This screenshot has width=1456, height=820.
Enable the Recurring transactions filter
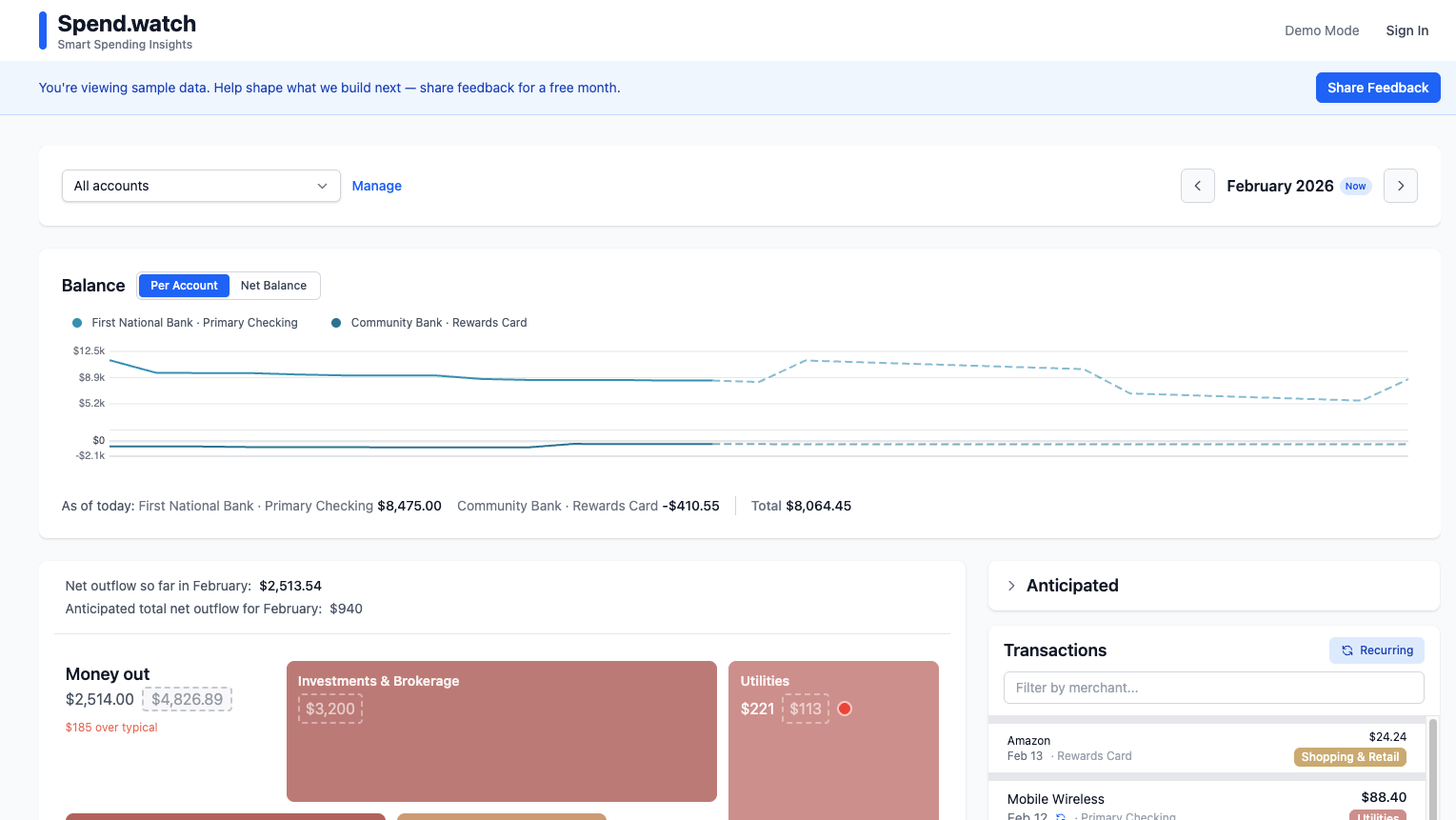click(1376, 650)
